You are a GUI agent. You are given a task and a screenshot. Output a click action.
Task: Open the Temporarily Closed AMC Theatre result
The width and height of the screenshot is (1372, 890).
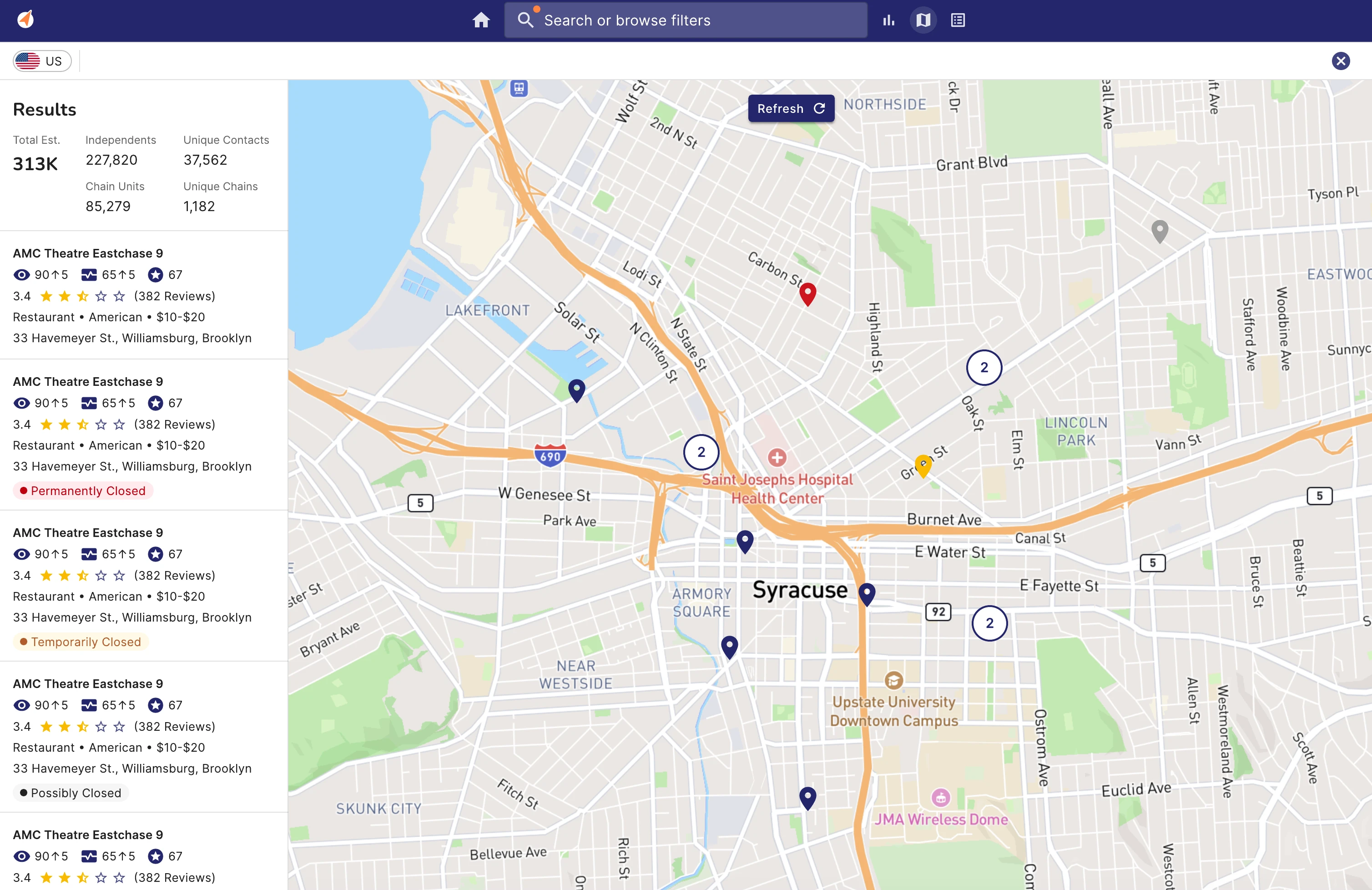tap(144, 586)
